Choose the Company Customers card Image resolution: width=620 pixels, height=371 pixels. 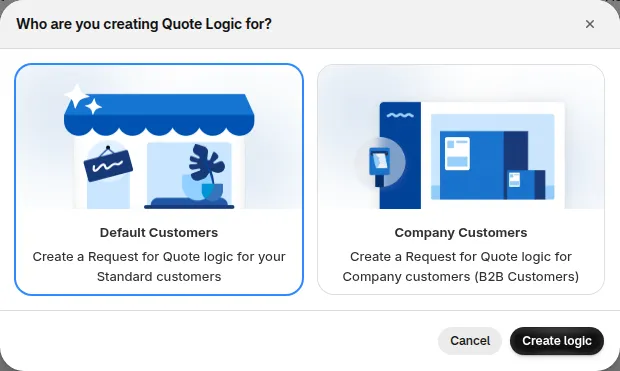click(x=461, y=179)
